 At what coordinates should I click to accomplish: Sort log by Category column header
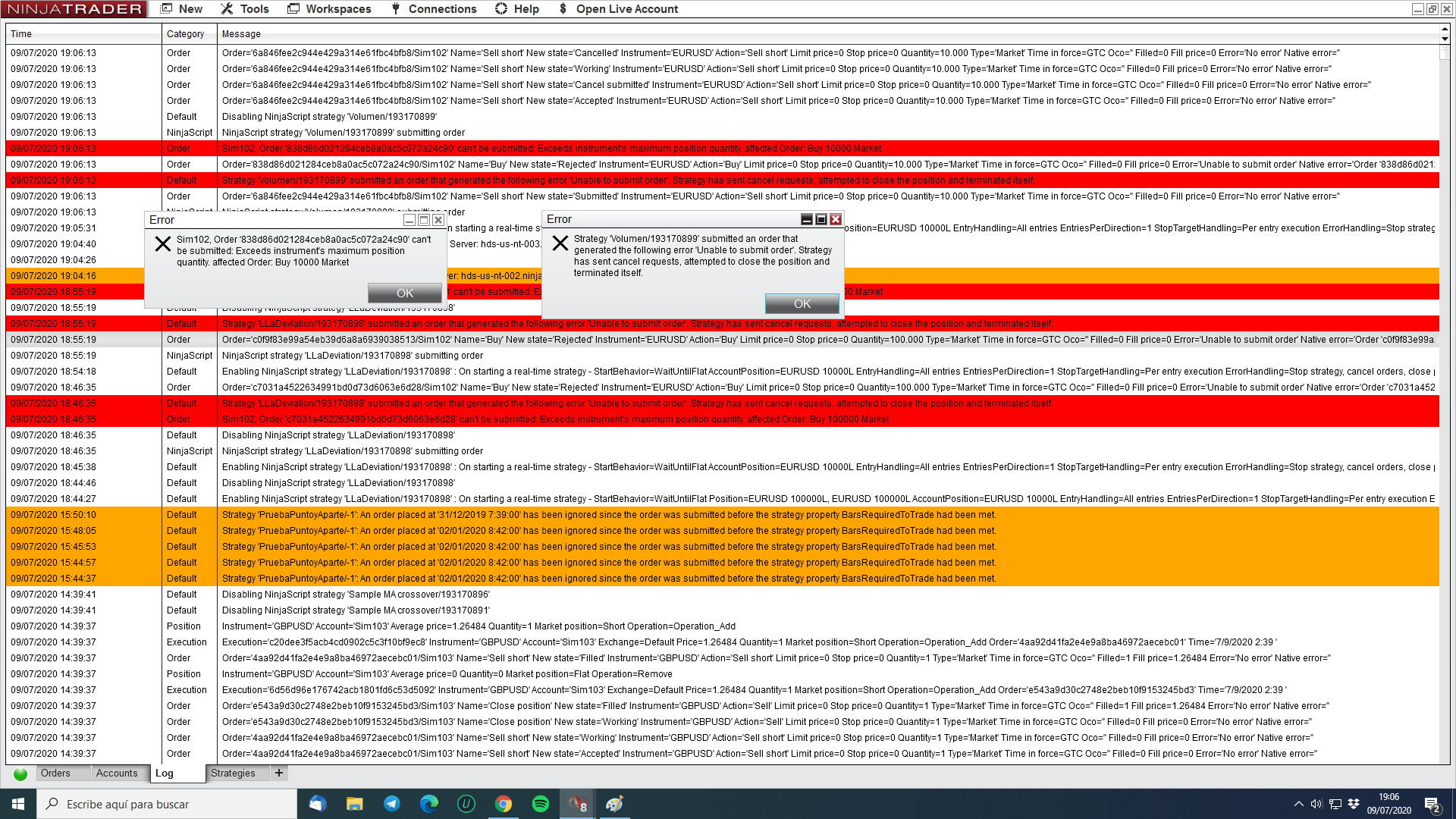pos(185,34)
